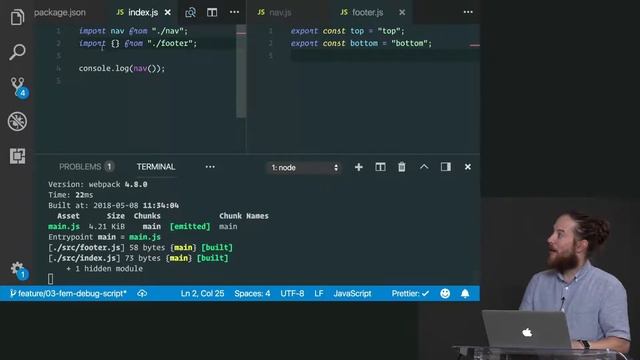The image size is (640, 360).
Task: Change end-of-line sequence LF
Action: point(319,293)
